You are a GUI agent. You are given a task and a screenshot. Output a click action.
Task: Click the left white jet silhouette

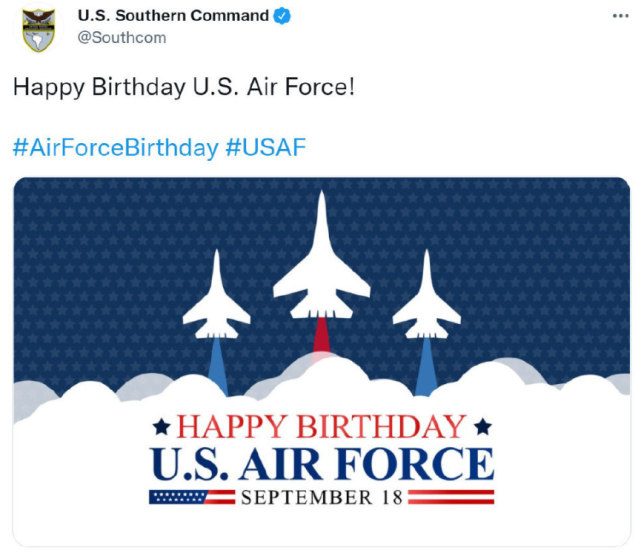[x=216, y=301]
